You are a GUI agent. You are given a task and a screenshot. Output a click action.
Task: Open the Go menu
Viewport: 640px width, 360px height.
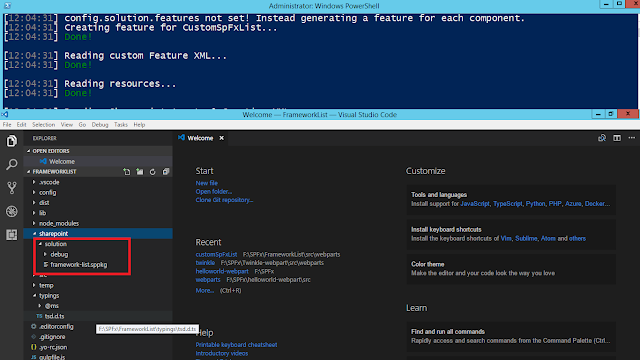(x=82, y=124)
